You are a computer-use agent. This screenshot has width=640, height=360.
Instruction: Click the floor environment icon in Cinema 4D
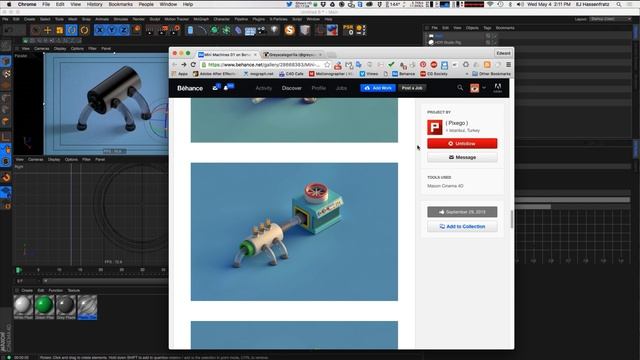coord(250,31)
